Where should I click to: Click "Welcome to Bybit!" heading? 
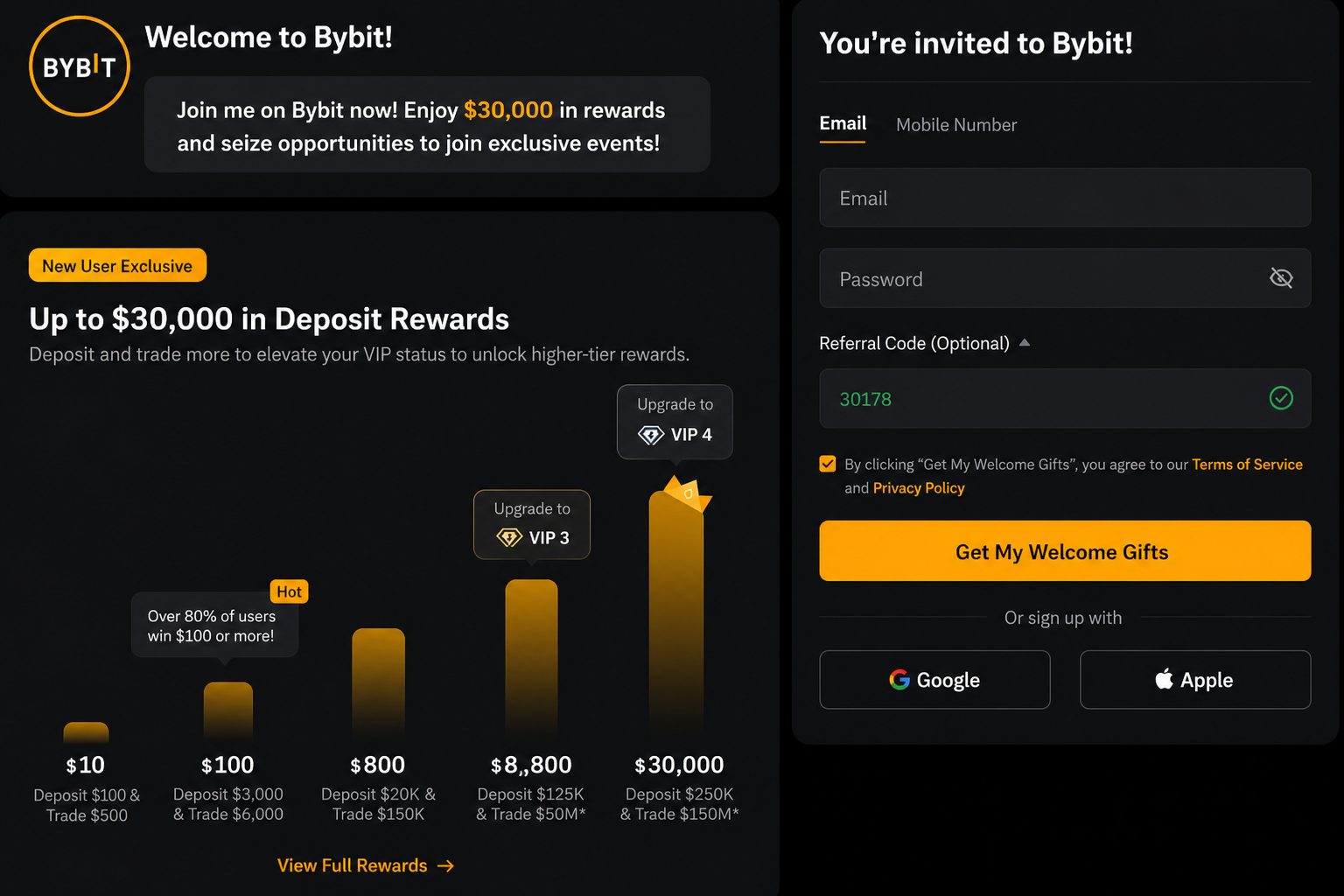pyautogui.click(x=269, y=37)
